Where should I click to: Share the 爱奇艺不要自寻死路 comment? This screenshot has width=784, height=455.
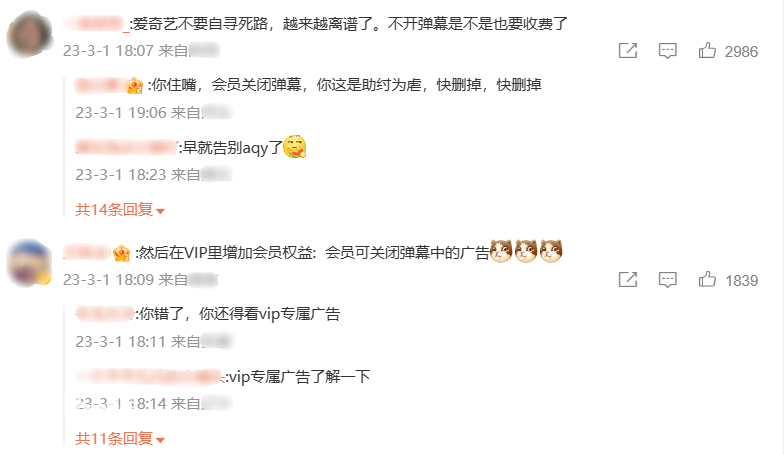point(628,50)
